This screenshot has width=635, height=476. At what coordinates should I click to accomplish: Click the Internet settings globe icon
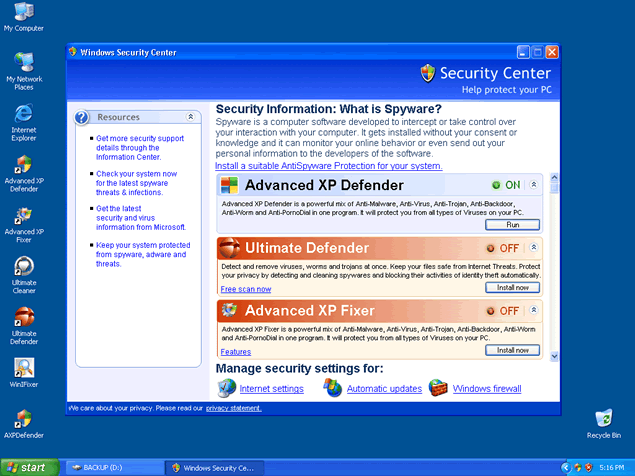pyautogui.click(x=226, y=388)
